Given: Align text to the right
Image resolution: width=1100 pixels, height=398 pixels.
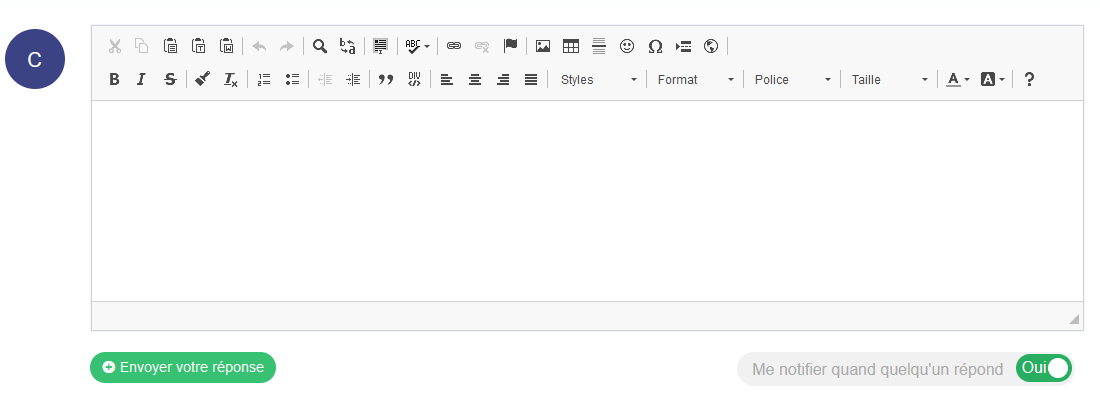Looking at the screenshot, I should pos(503,79).
